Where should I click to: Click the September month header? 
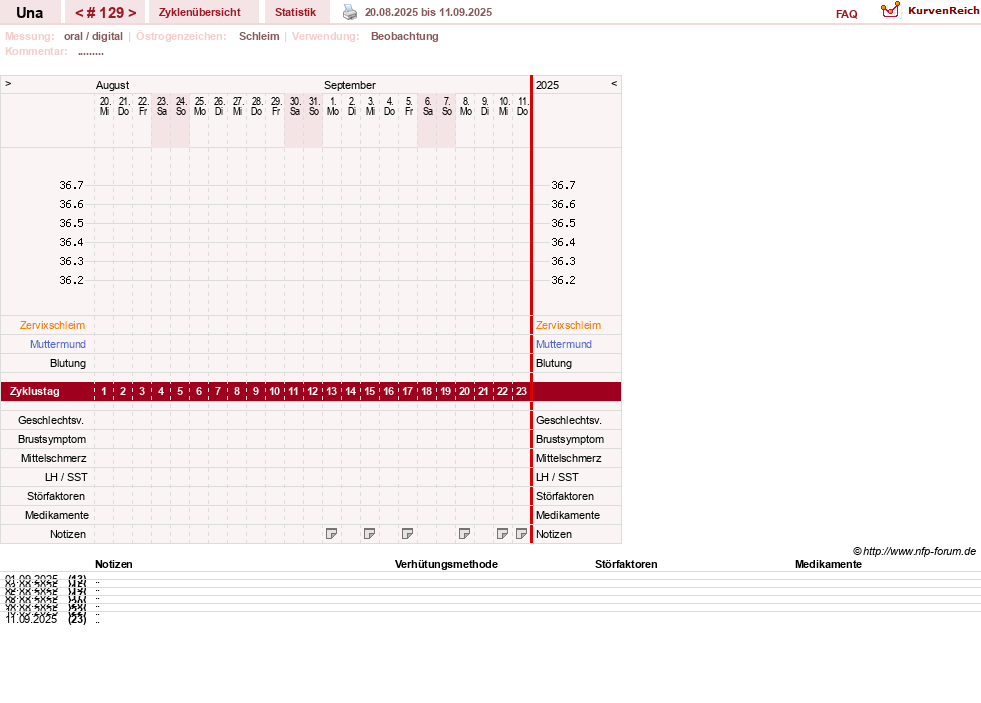pyautogui.click(x=350, y=85)
